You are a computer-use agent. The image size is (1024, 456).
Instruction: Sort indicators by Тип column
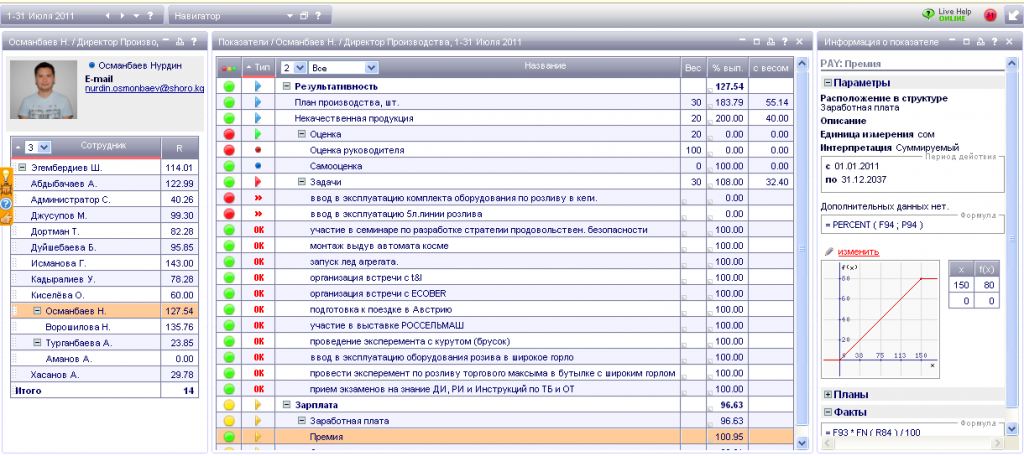coord(258,67)
